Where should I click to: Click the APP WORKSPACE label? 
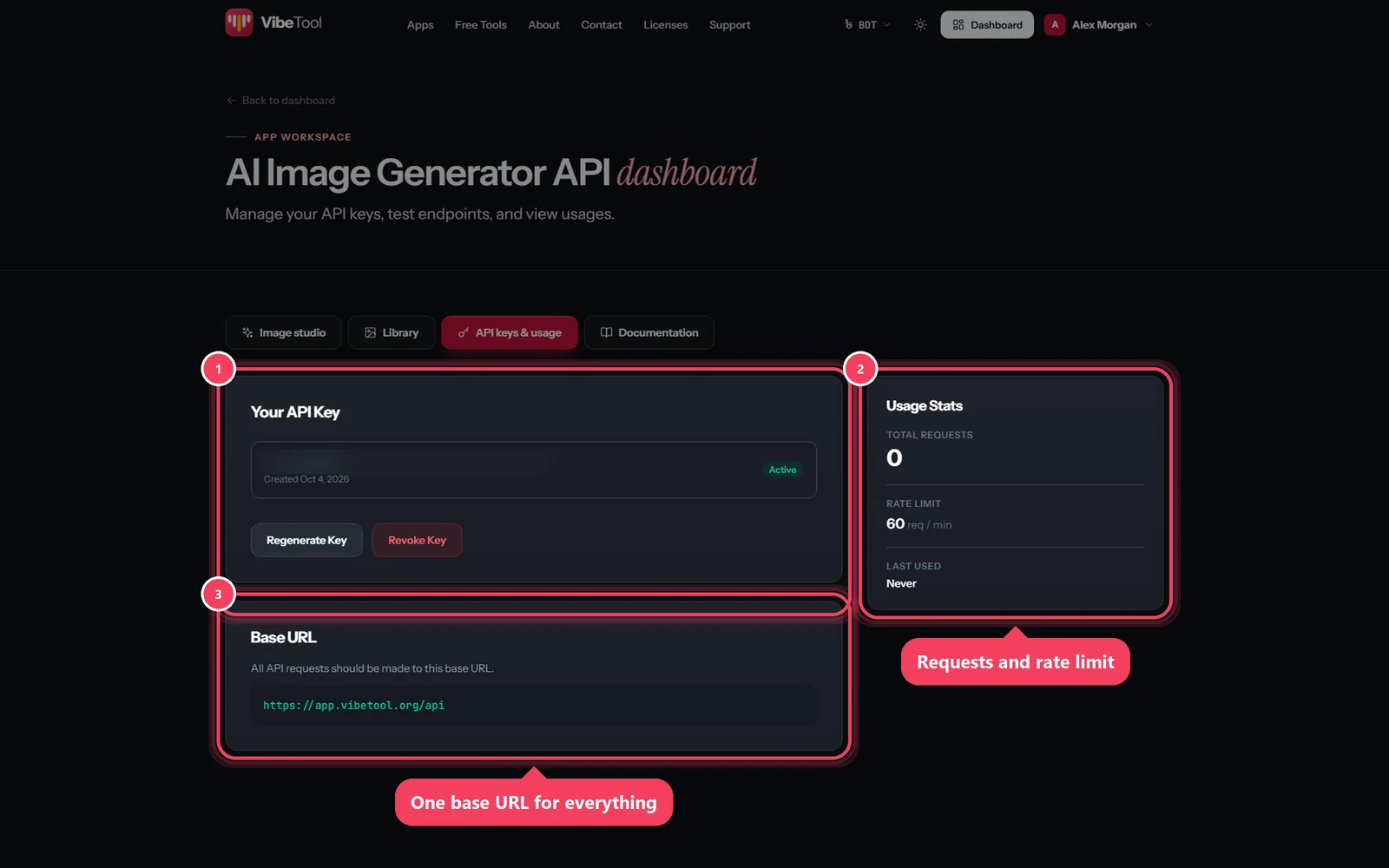tap(303, 137)
